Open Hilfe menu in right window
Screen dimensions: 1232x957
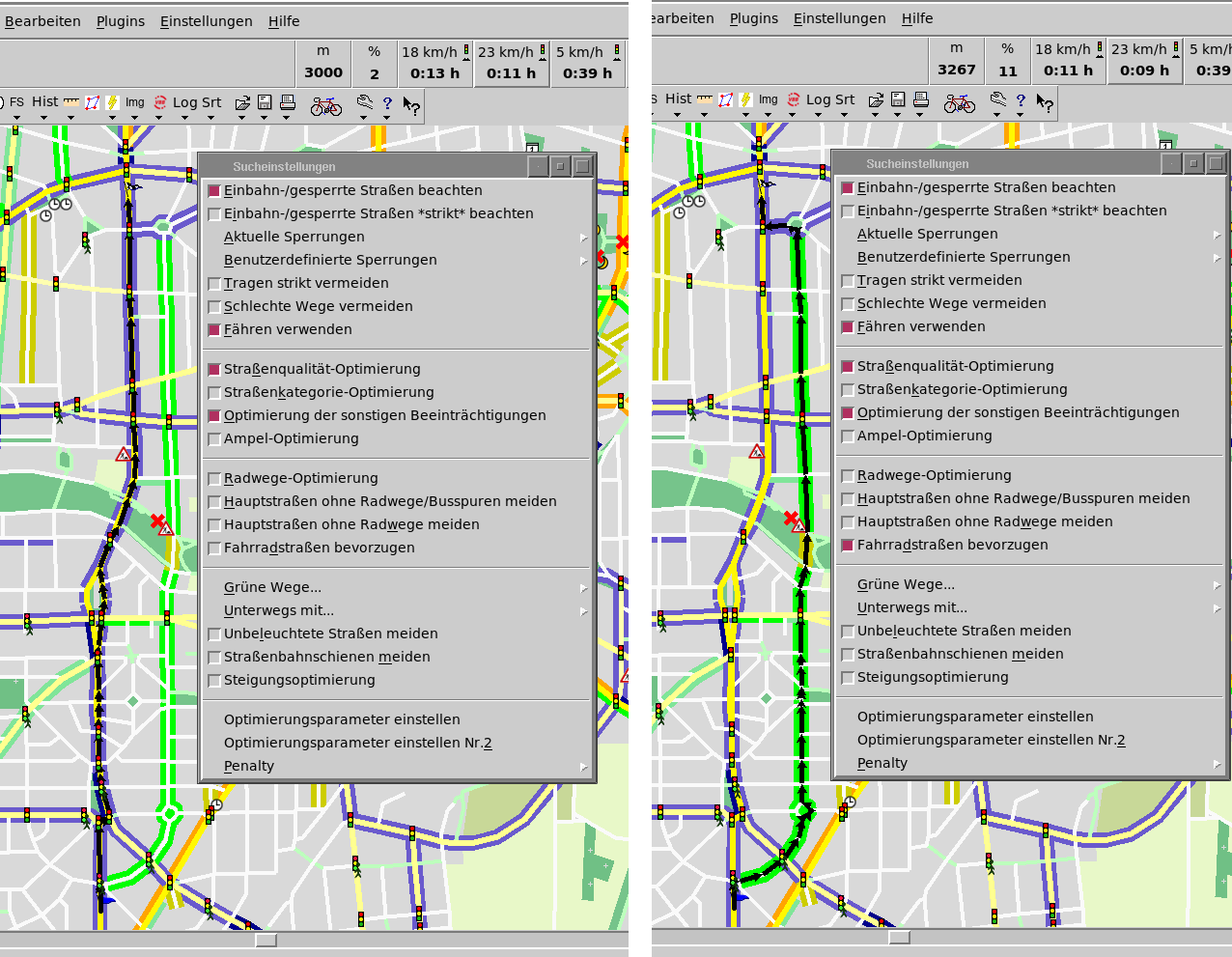tap(917, 18)
